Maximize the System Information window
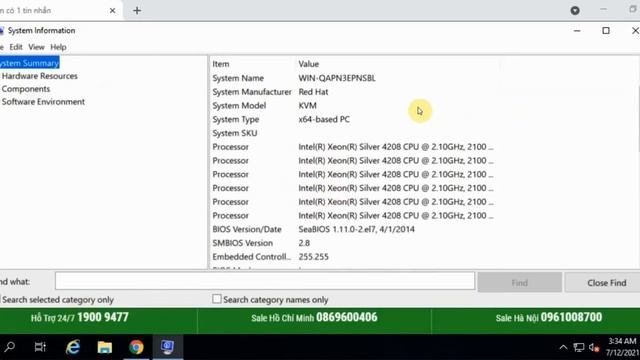Viewport: 640px width, 360px height. tap(606, 31)
